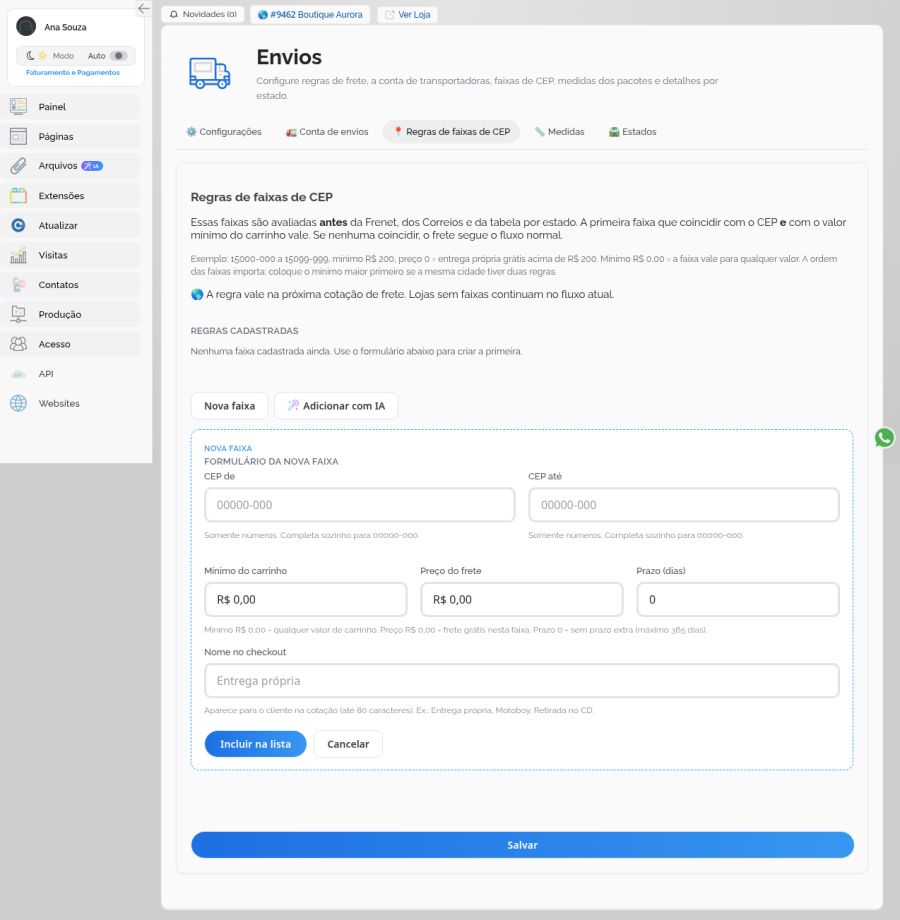Click the Novidades bell icon

tap(174, 14)
